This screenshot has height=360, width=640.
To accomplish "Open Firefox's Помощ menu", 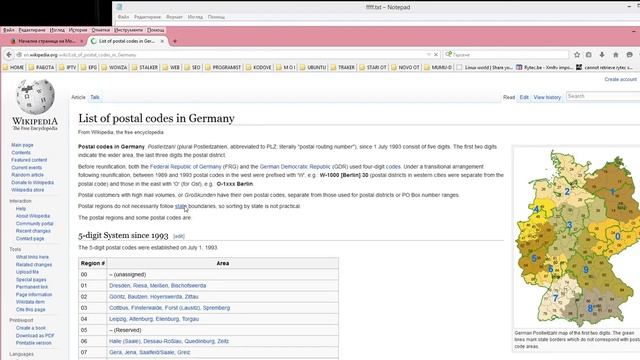I will [156, 30].
